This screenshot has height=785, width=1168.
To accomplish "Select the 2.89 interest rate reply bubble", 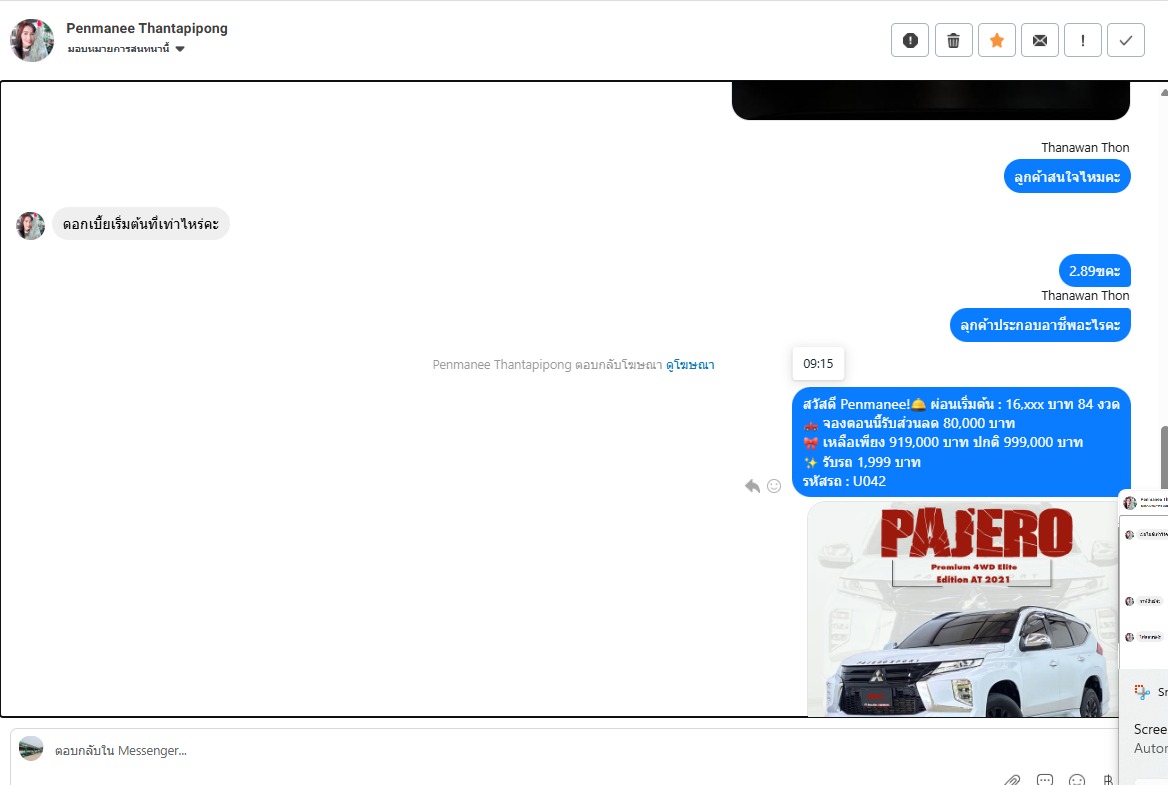I will tap(1094, 271).
